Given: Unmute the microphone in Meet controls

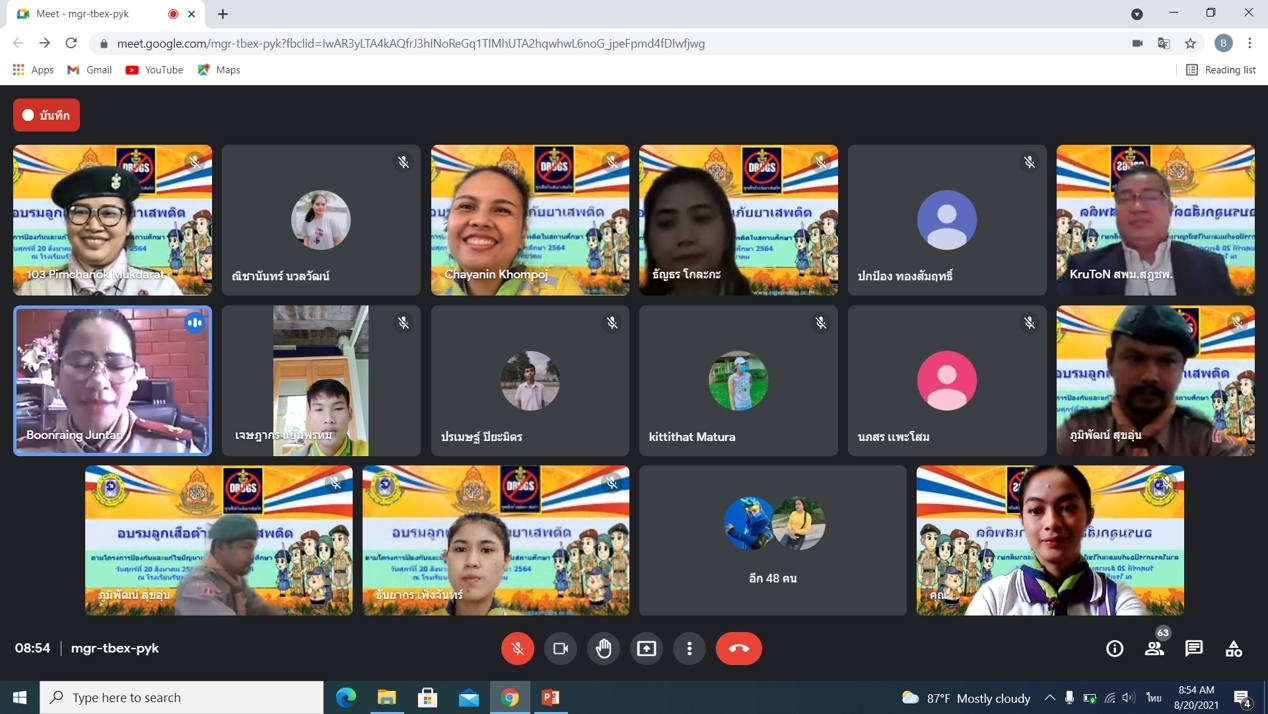Looking at the screenshot, I should [x=517, y=648].
